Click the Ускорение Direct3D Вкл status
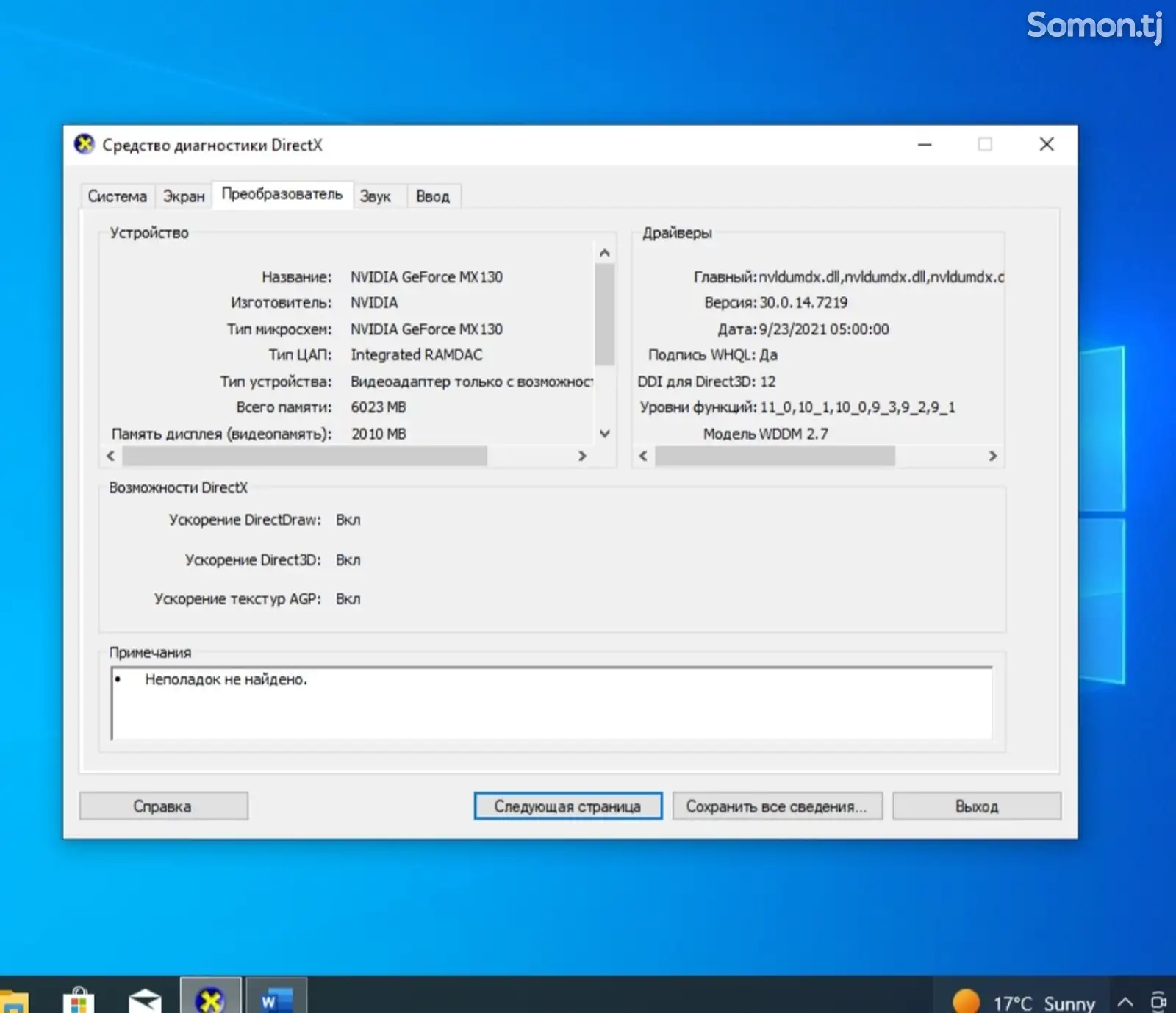Viewport: 1176px width, 1013px height. point(348,560)
